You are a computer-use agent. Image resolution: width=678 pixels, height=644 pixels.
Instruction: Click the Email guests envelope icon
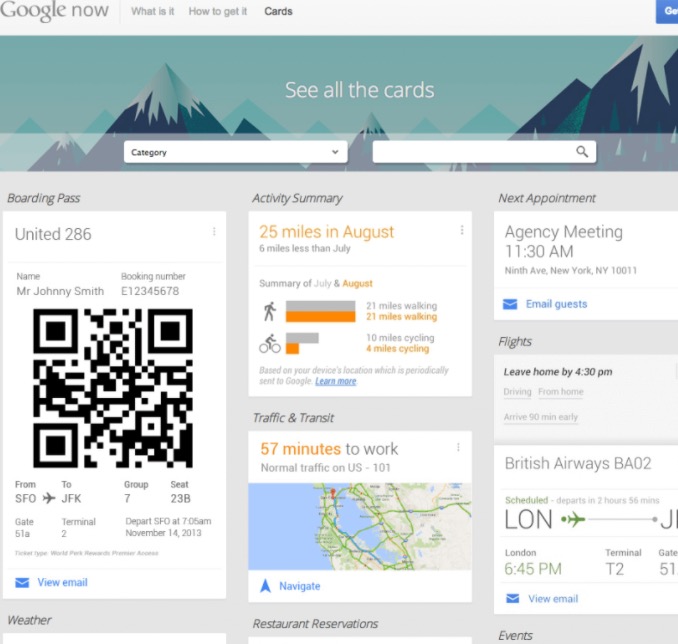click(510, 304)
